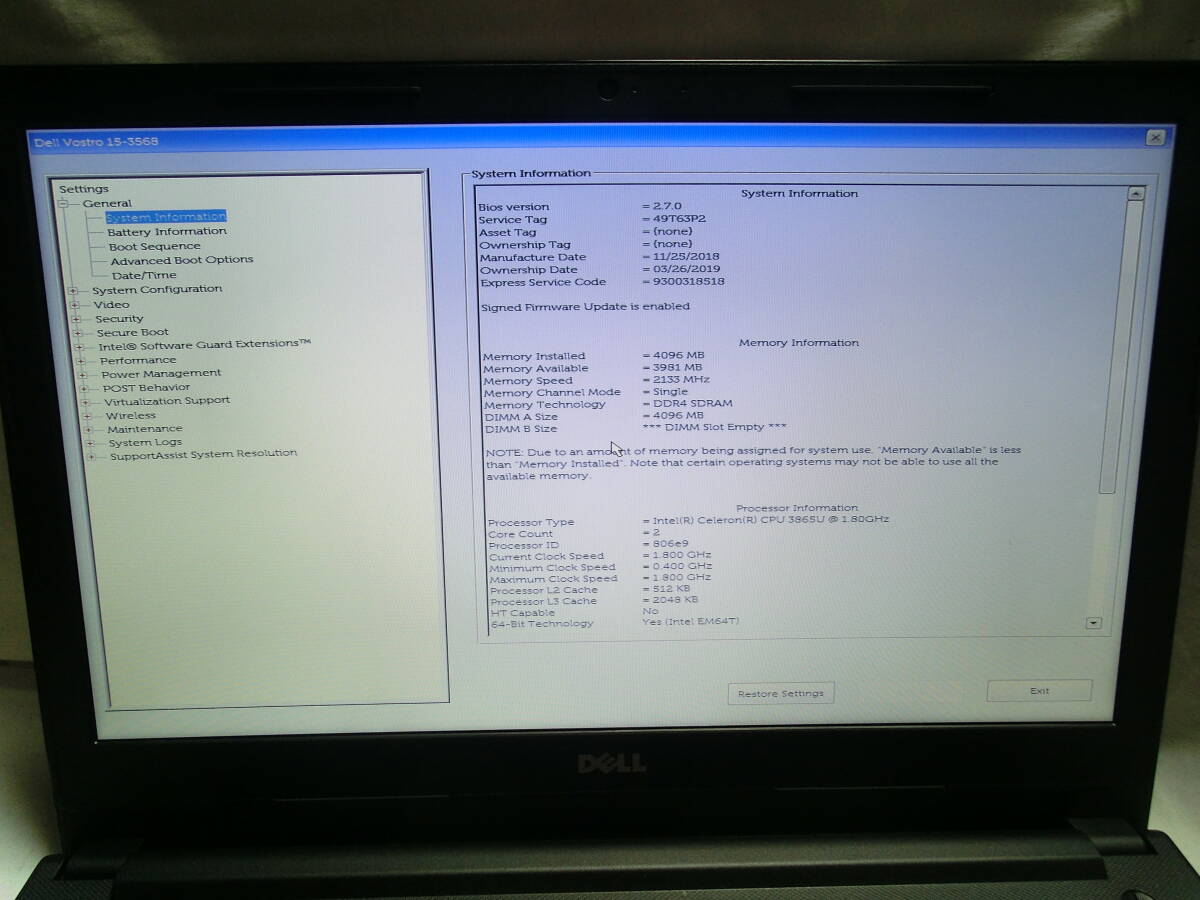Viewport: 1200px width, 900px height.
Task: Click the Processor Information heading
Action: (797, 508)
